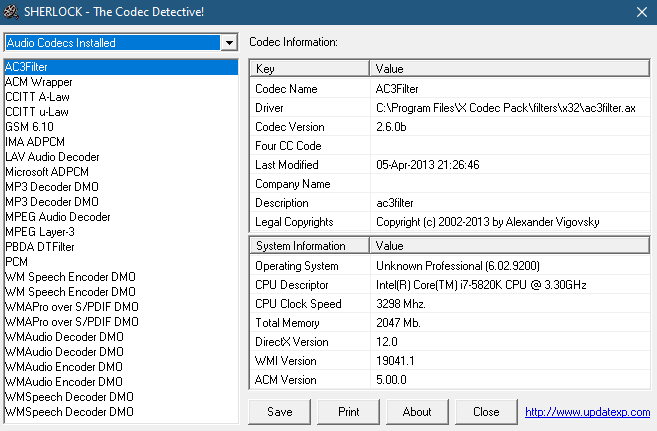This screenshot has height=431, width=657.
Task: Select PBDA DTFilter entry
Action: point(121,247)
